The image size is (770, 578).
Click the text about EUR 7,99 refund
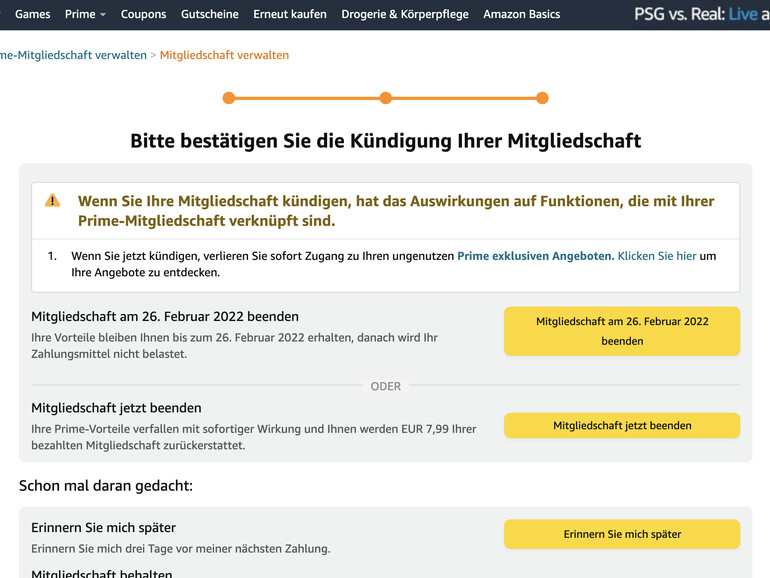[x=253, y=437]
